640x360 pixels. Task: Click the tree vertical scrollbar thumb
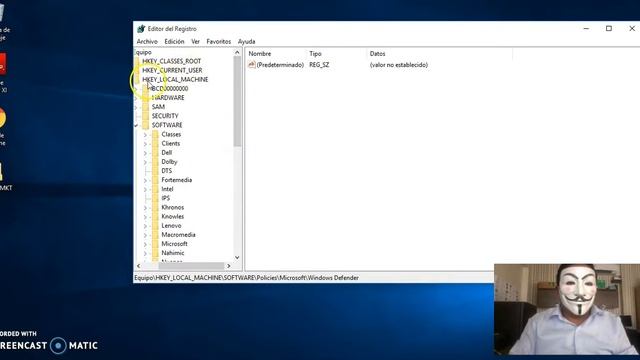(x=237, y=101)
